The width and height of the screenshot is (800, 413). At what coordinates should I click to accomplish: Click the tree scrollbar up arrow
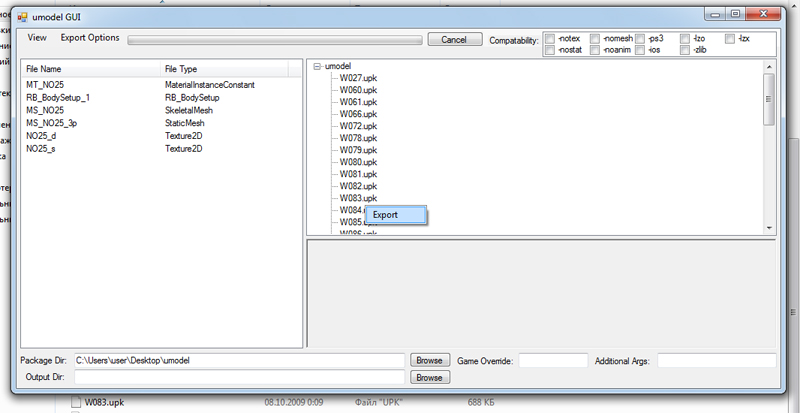click(769, 66)
